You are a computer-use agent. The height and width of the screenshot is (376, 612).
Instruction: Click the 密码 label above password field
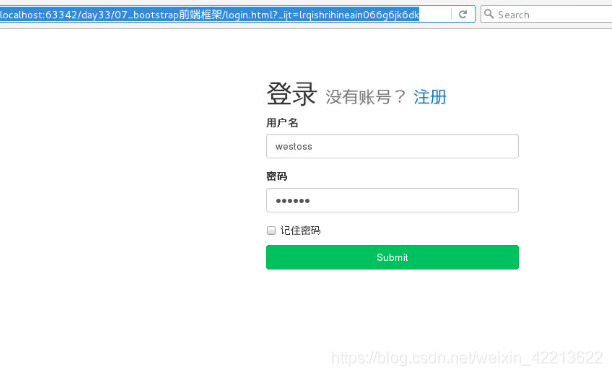[277, 176]
